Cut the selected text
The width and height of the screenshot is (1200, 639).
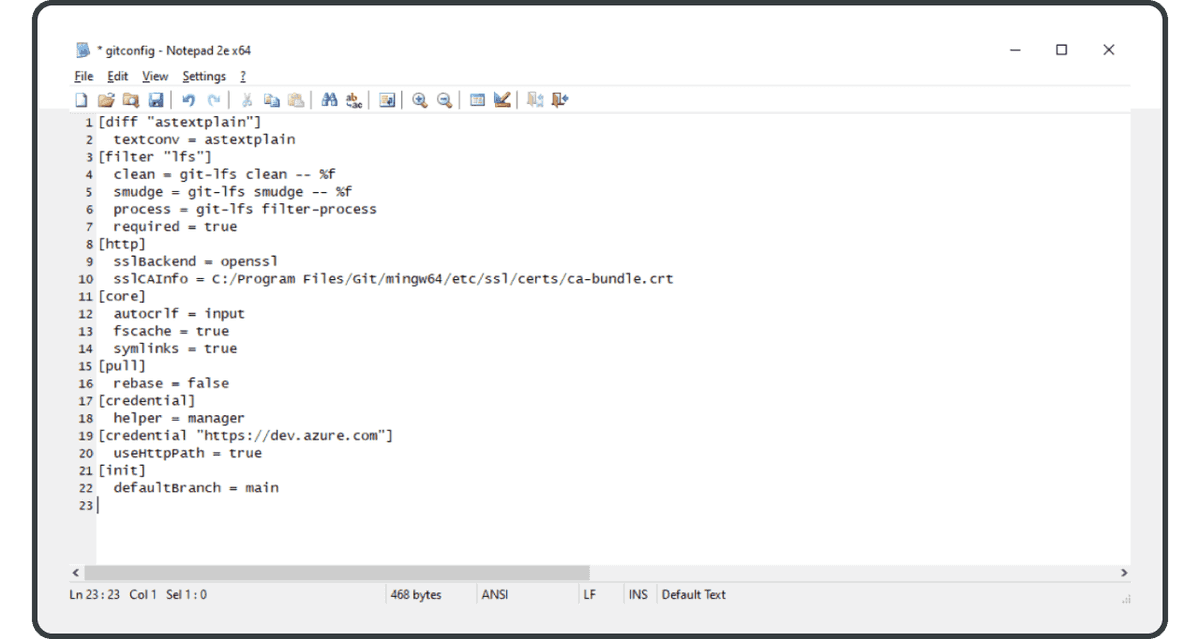[x=247, y=99]
